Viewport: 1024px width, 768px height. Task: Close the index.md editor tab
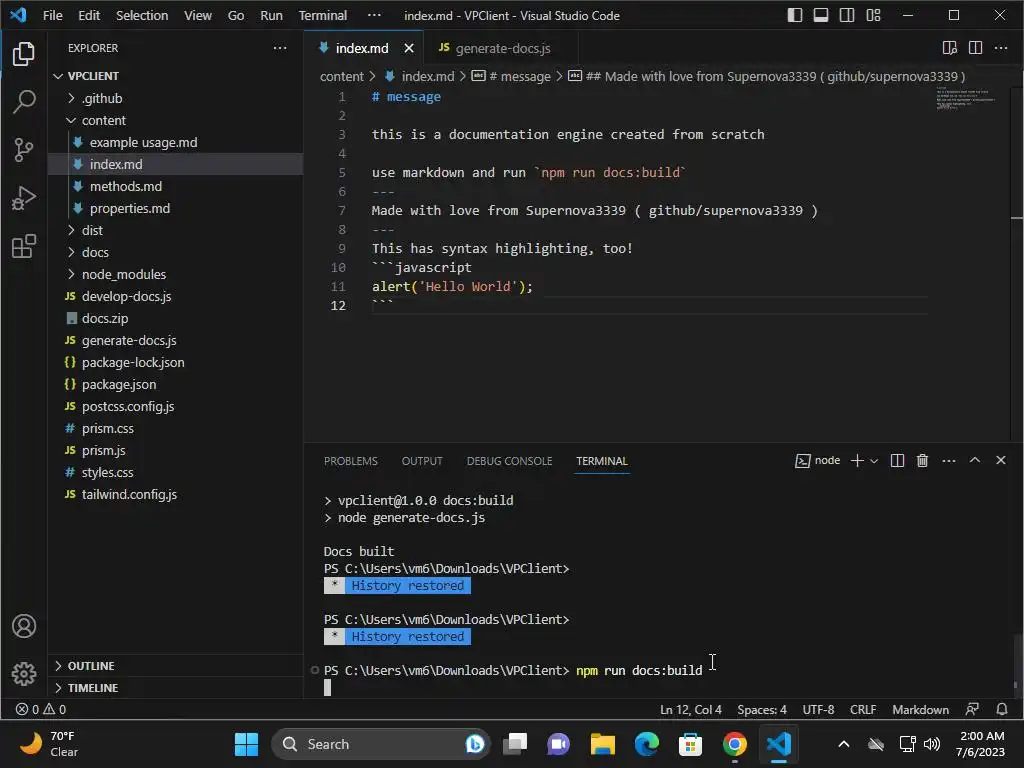click(409, 48)
